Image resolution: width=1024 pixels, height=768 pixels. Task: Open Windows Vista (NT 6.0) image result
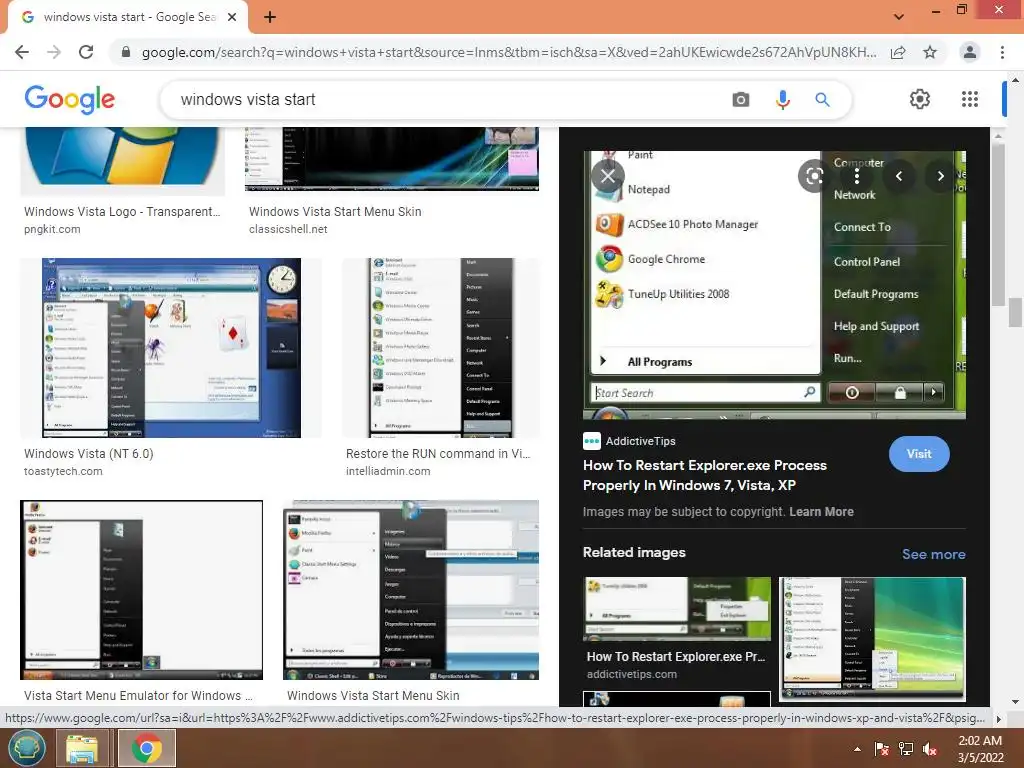click(171, 347)
